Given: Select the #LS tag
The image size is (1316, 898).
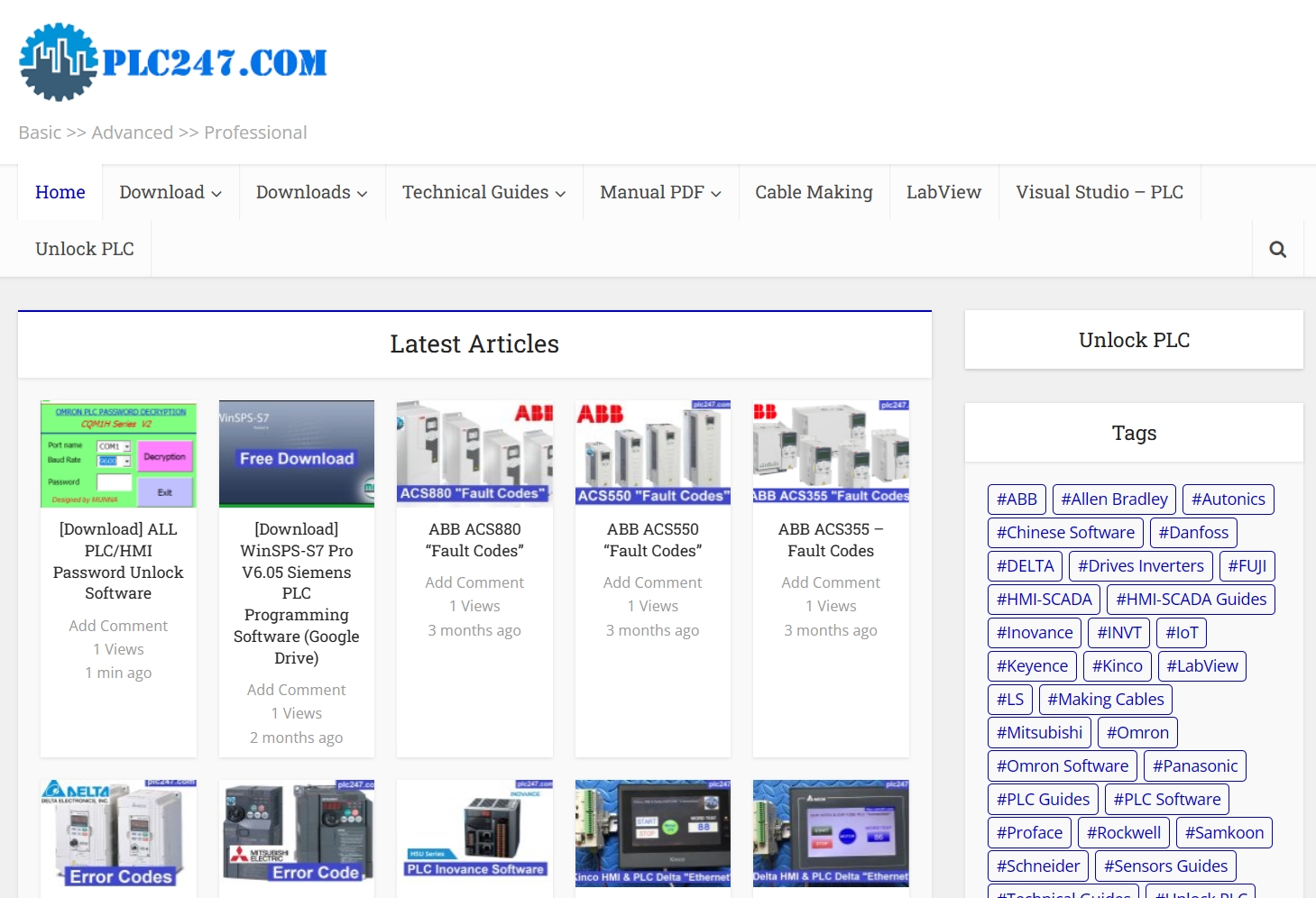Looking at the screenshot, I should point(1010,700).
